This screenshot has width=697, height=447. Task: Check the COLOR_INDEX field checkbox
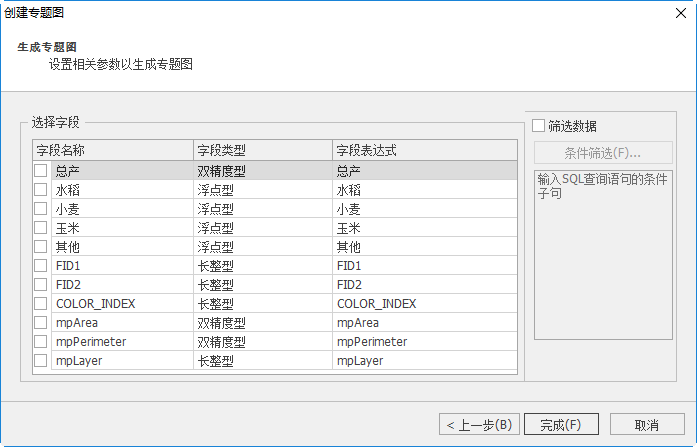point(41,304)
